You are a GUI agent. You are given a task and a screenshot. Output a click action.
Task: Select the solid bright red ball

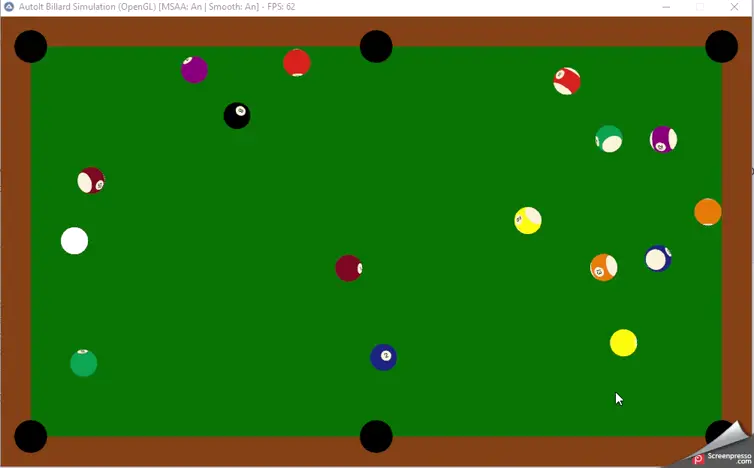click(x=297, y=63)
